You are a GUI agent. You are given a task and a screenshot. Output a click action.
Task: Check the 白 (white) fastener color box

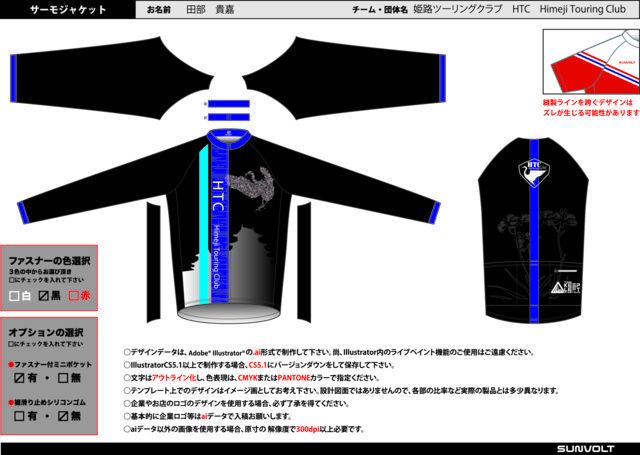pos(13,296)
